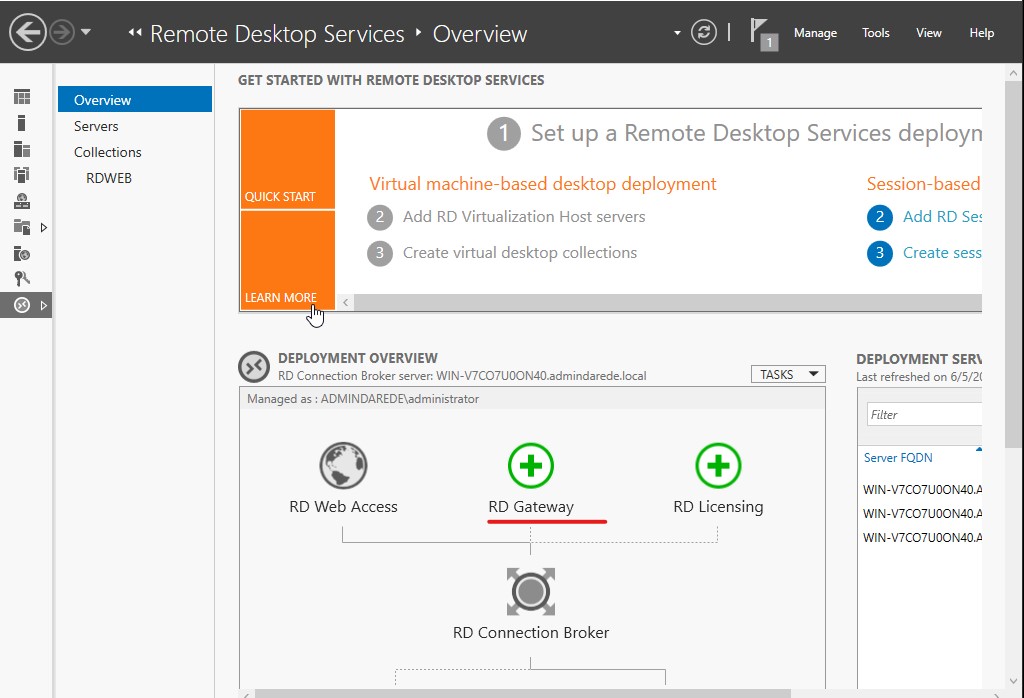This screenshot has height=698, width=1024.
Task: Sort by Server FQDN column header
Action: [898, 458]
